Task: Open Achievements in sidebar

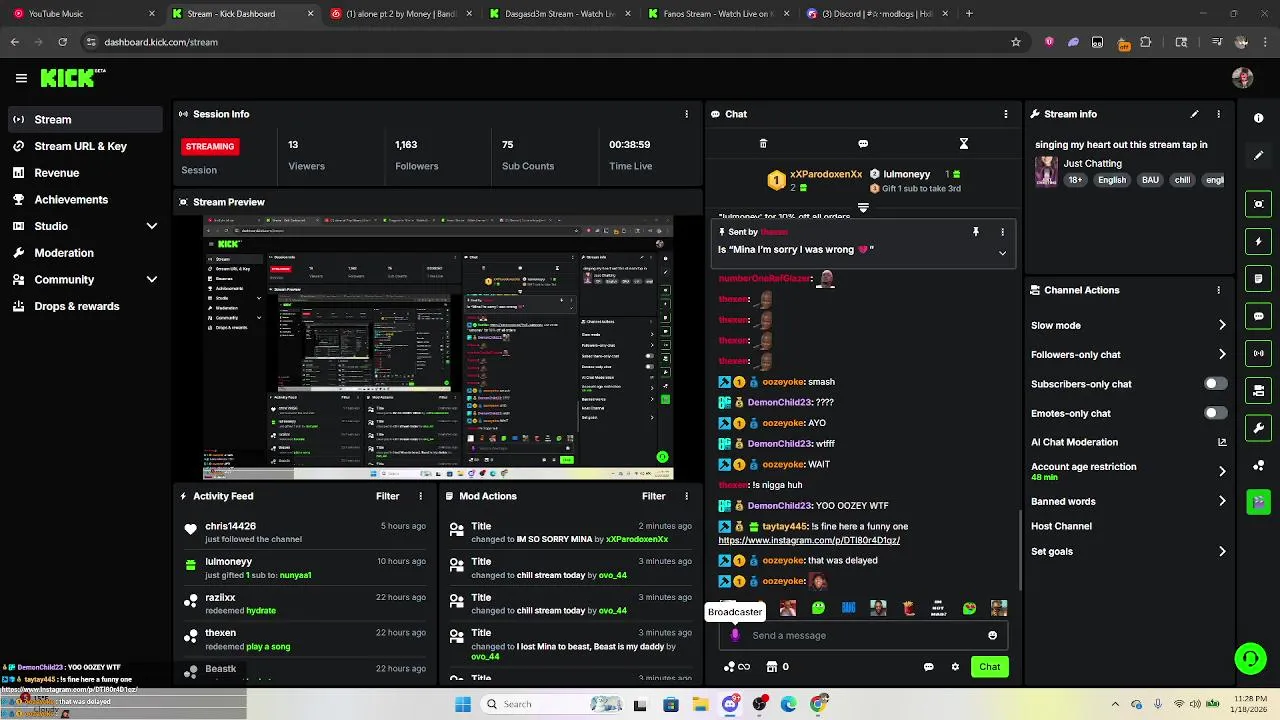Action: 85,199
